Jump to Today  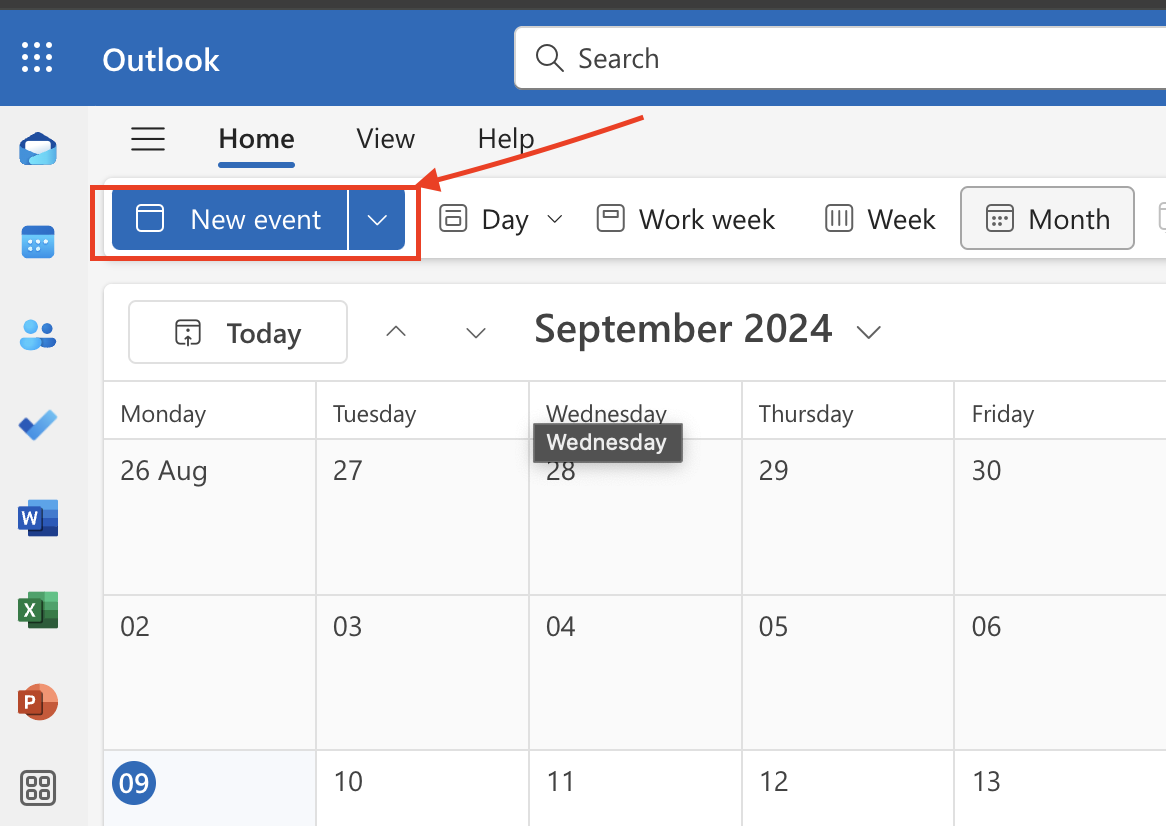click(x=238, y=332)
